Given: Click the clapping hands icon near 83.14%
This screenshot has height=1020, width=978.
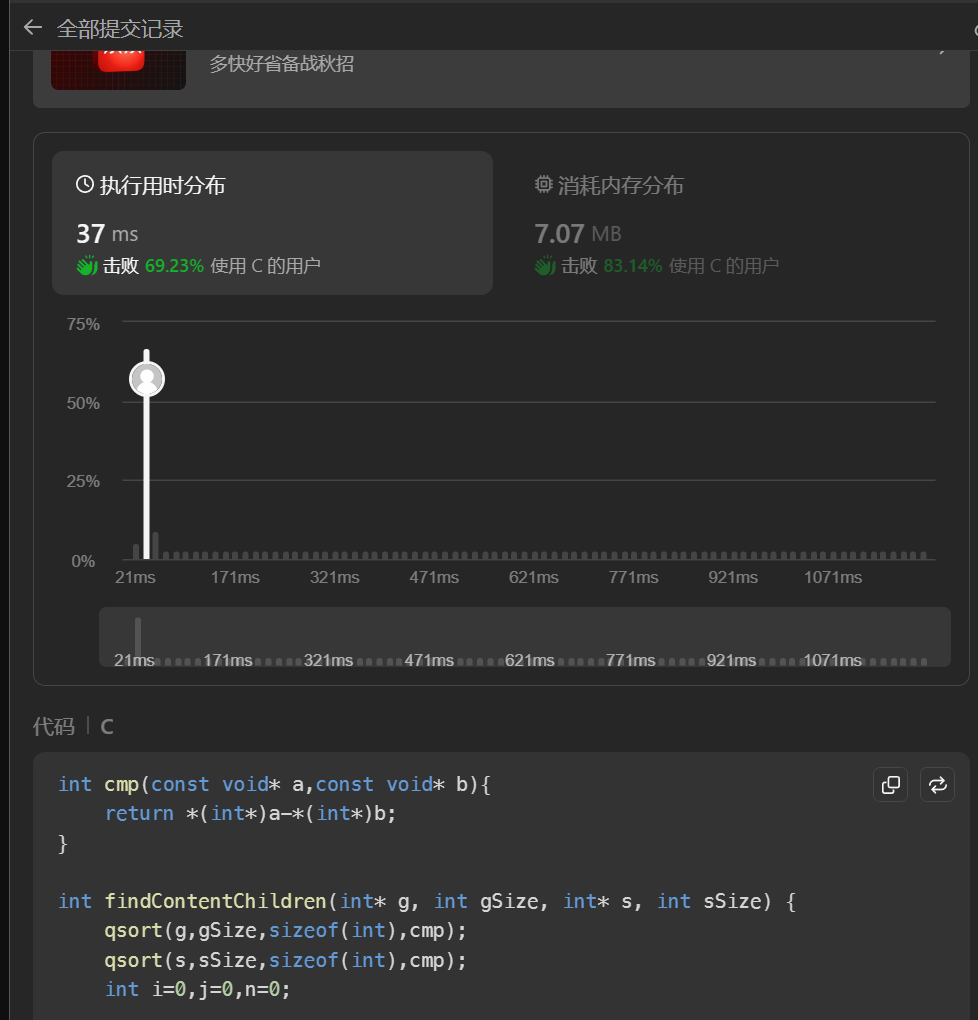Looking at the screenshot, I should click(545, 266).
